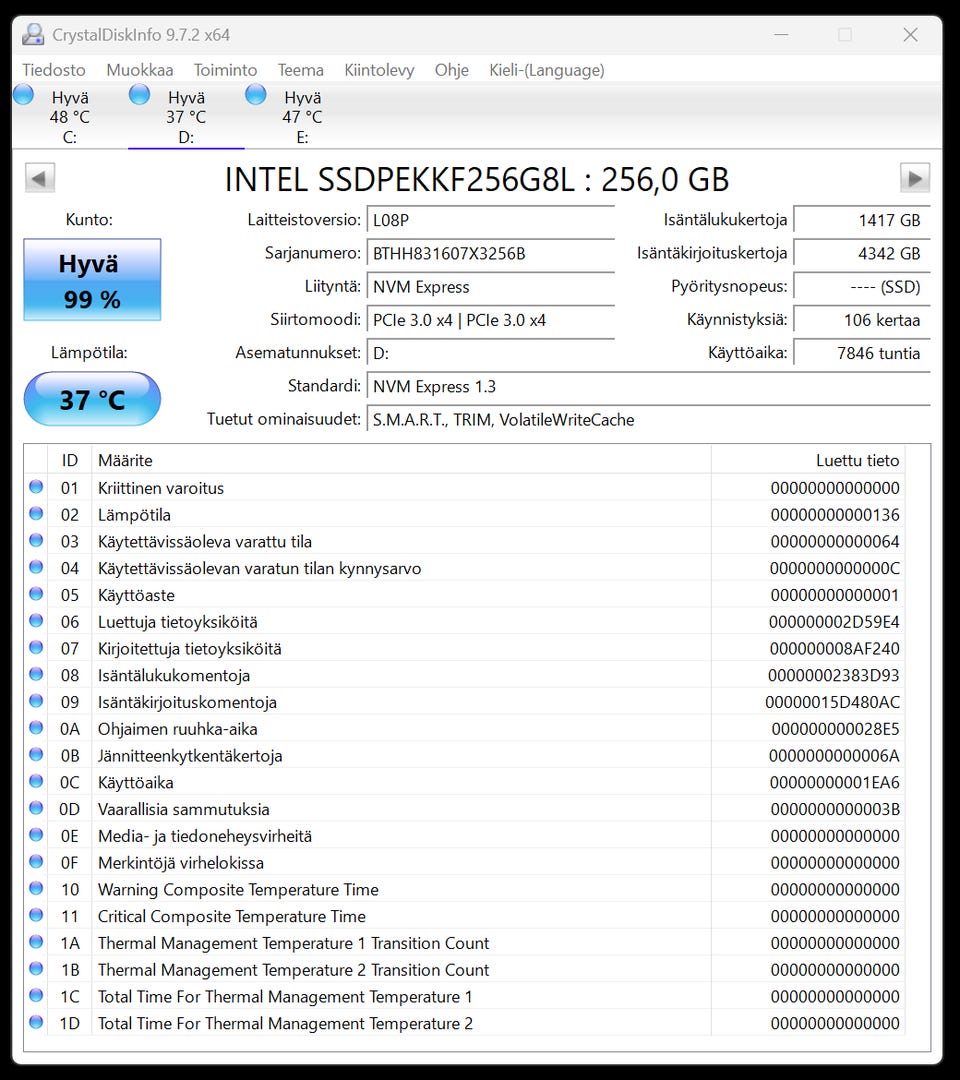Minimize the CrystalDiskInfo window

coord(781,34)
